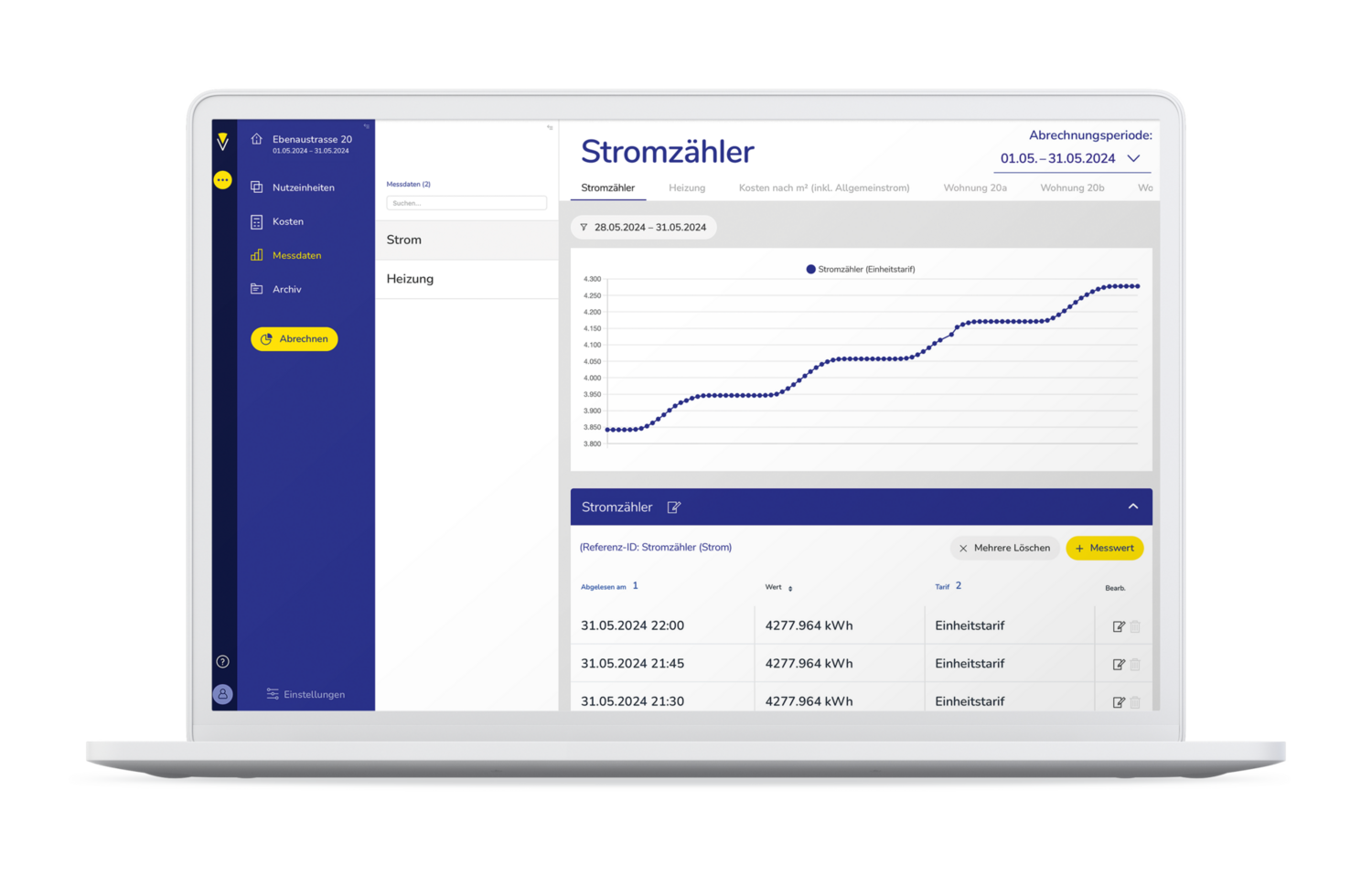The height and width of the screenshot is (876, 1372).
Task: Open Kosten in the sidebar menu
Action: click(x=287, y=221)
